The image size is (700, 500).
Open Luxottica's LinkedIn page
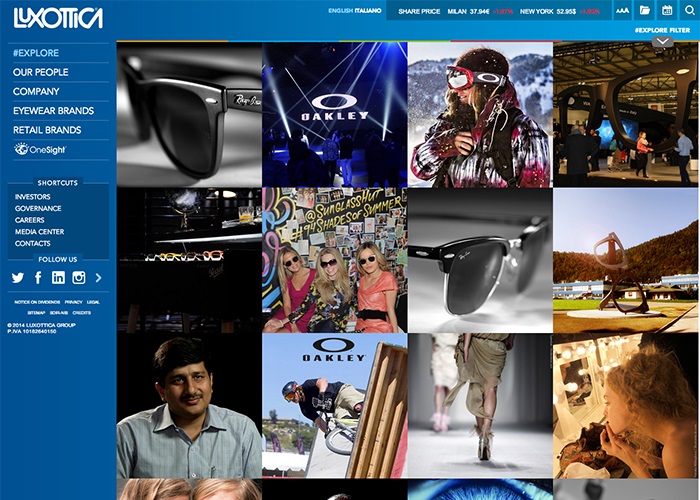coord(58,278)
